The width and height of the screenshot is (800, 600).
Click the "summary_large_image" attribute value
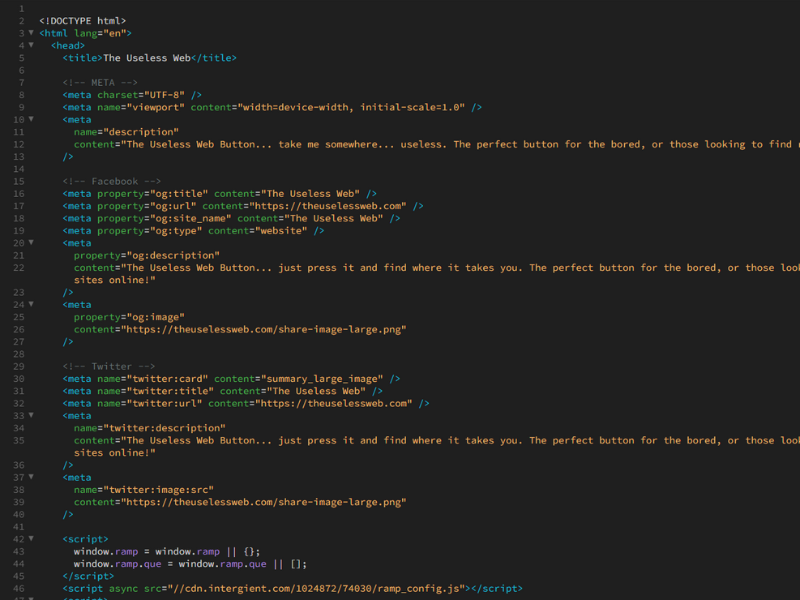[322, 379]
